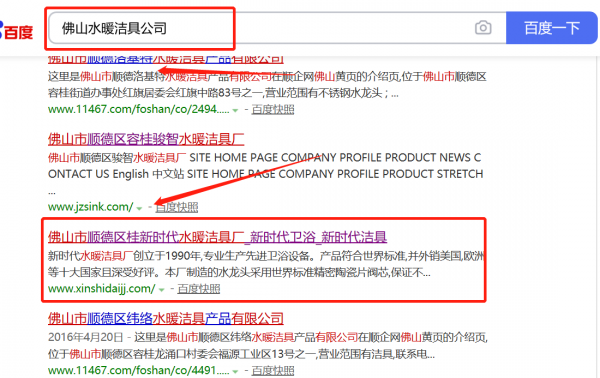Viewport: 600px width, 378px height.
Task: Open 佛山市顺德区桂新时代水暖洁具厂 result title
Action: (x=217, y=237)
